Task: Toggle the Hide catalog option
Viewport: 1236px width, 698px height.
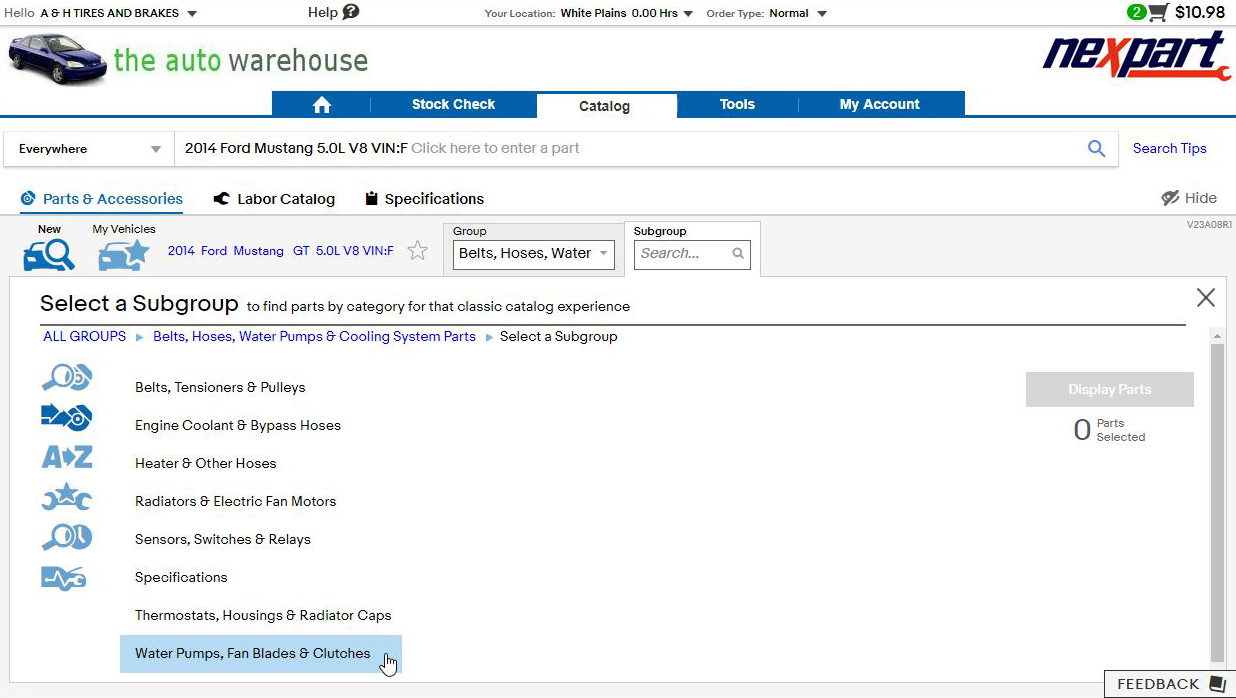Action: tap(1189, 198)
